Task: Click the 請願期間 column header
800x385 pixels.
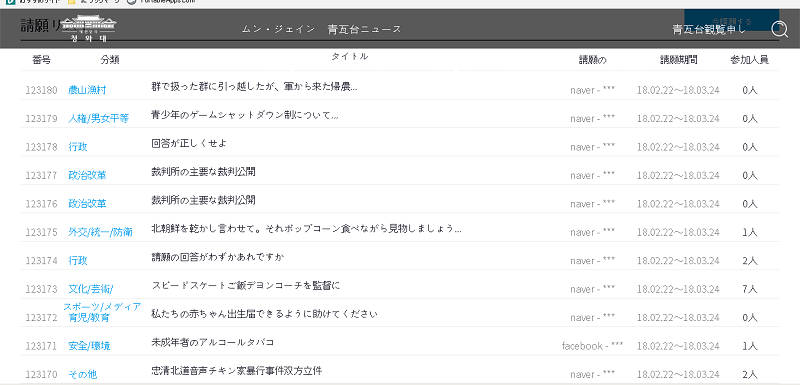Action: click(x=679, y=60)
